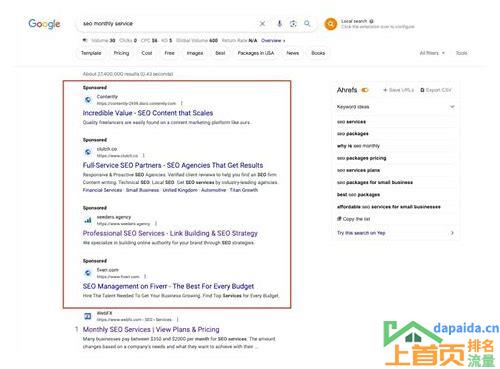
Task: Open Incredible Value - SEO Content that Scales
Action: [148, 113]
